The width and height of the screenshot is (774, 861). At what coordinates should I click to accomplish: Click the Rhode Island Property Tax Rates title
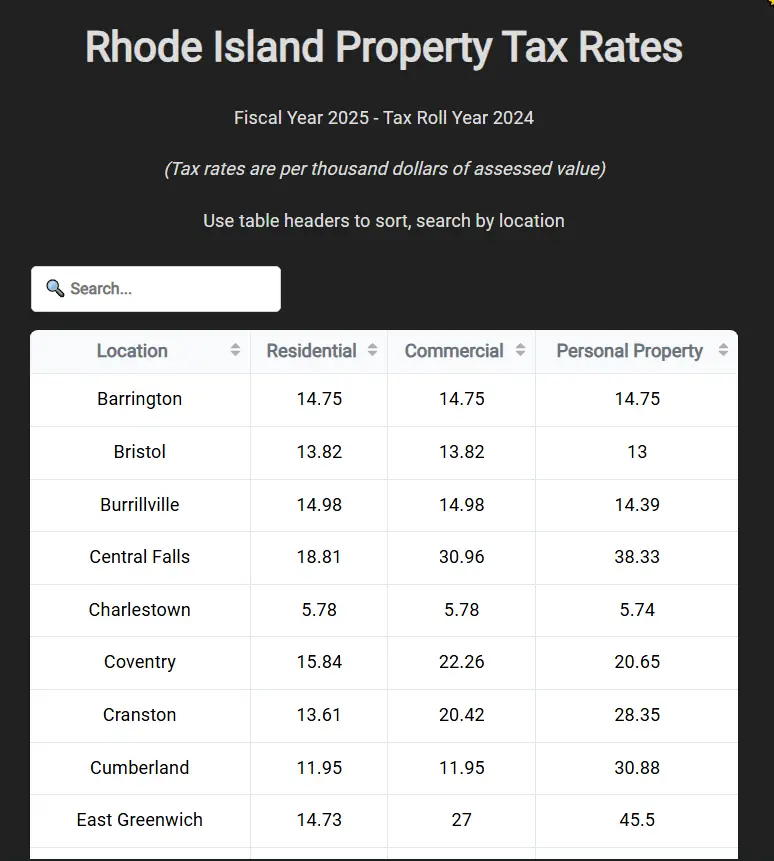click(384, 46)
